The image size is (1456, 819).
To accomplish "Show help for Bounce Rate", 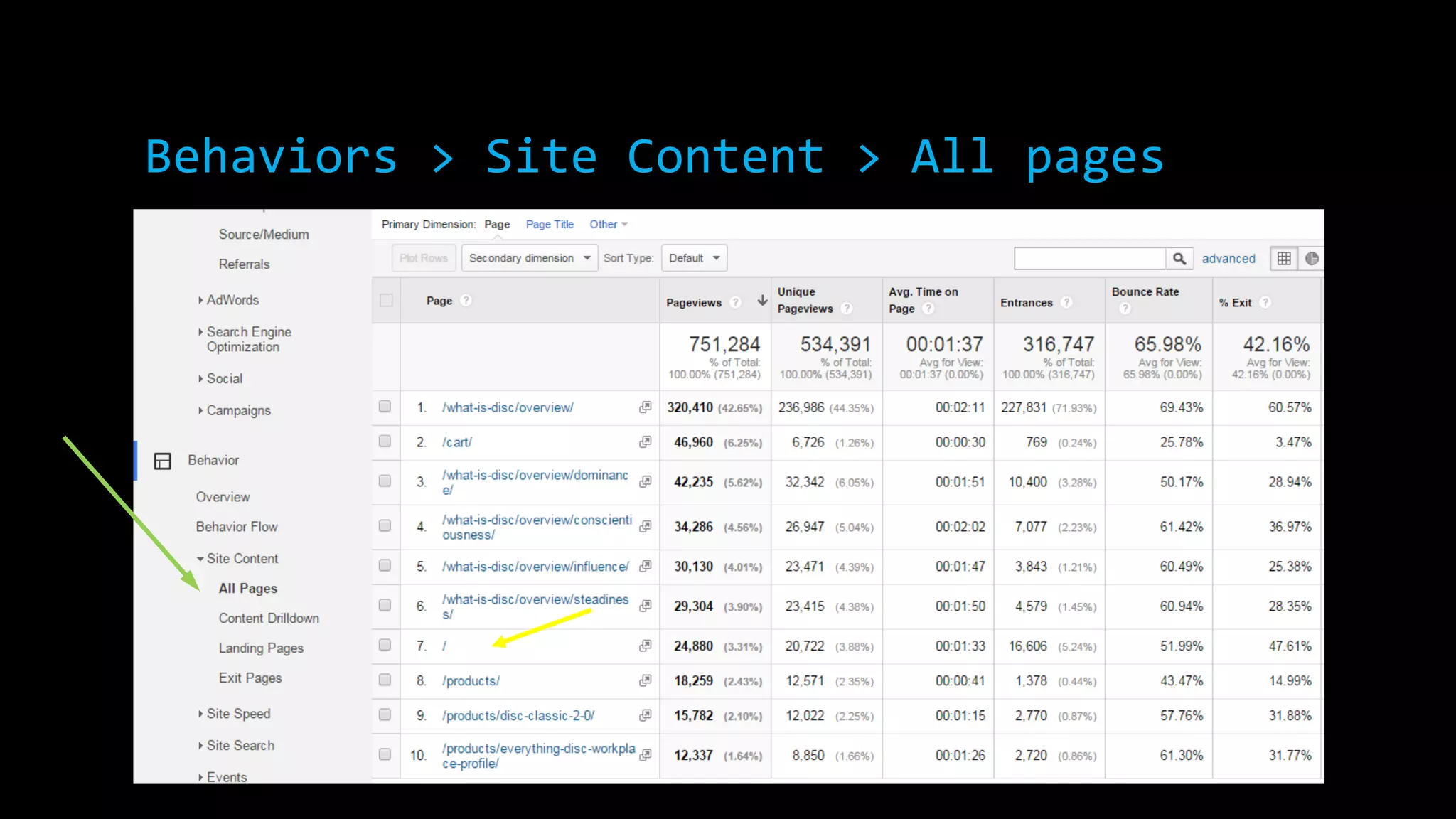I will [1125, 309].
